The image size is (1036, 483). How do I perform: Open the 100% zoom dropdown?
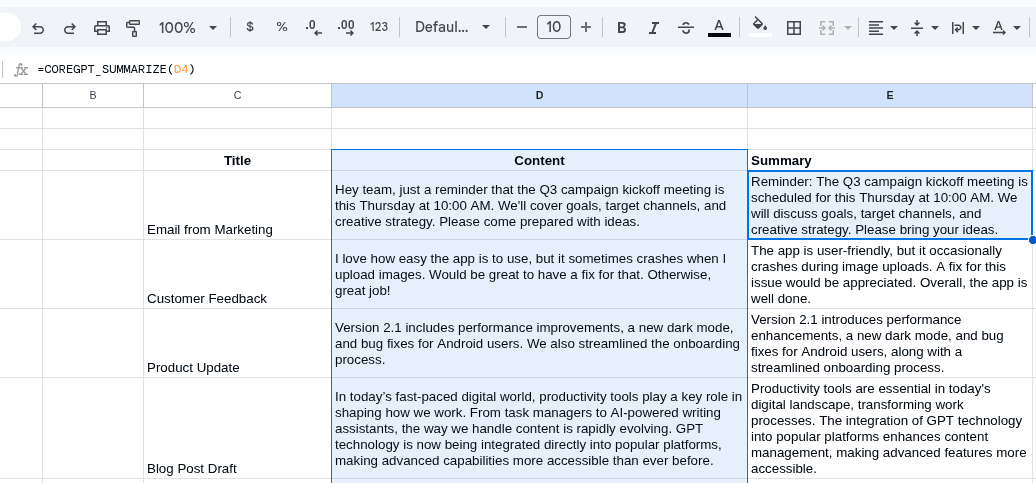click(x=188, y=28)
